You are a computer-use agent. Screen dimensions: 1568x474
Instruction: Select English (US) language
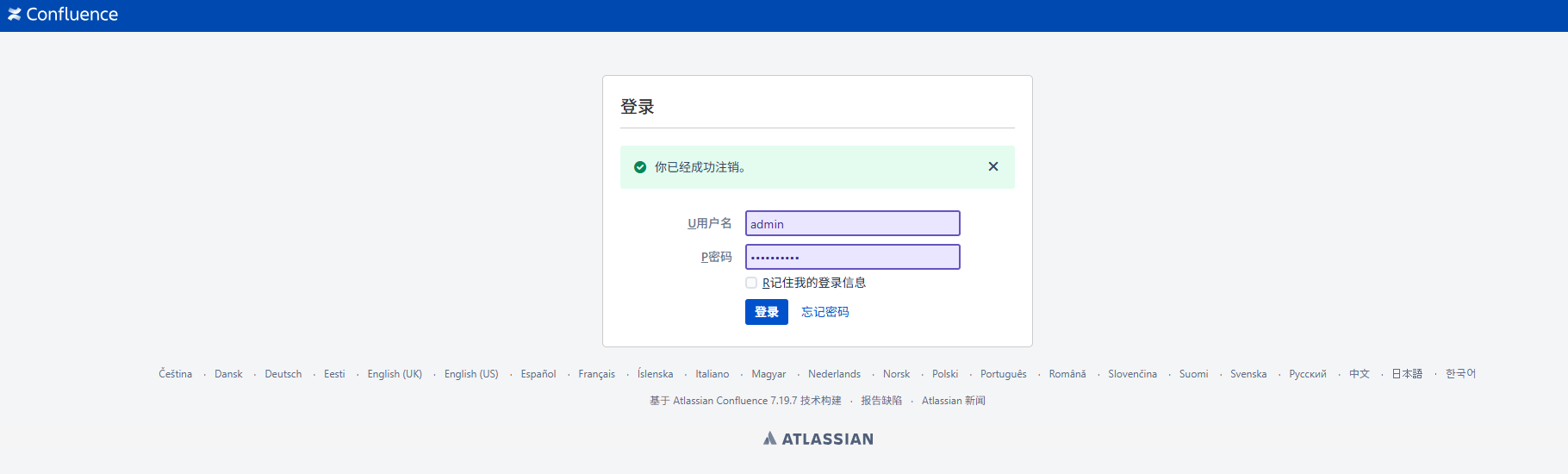tap(471, 374)
